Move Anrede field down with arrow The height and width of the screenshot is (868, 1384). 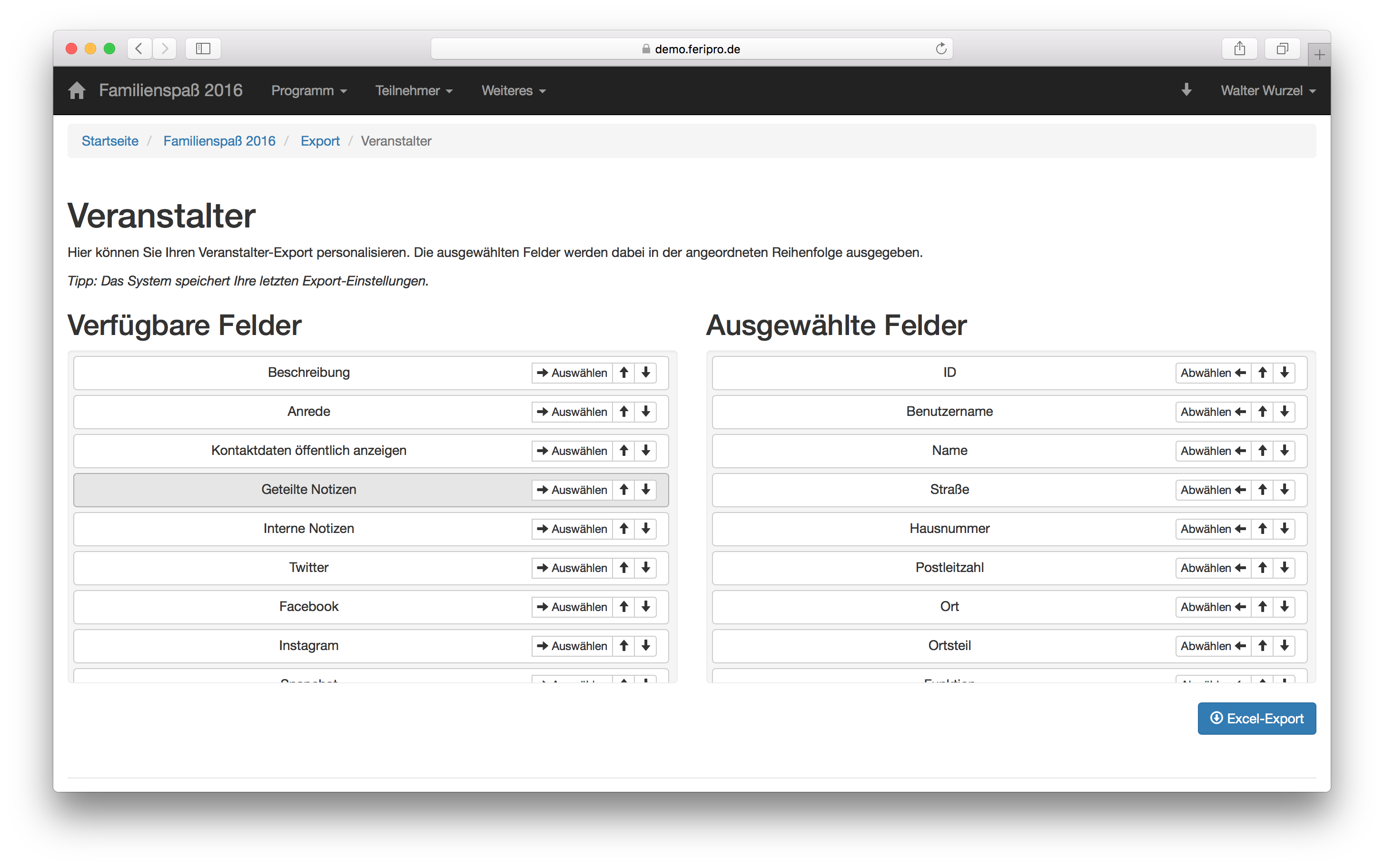click(645, 412)
